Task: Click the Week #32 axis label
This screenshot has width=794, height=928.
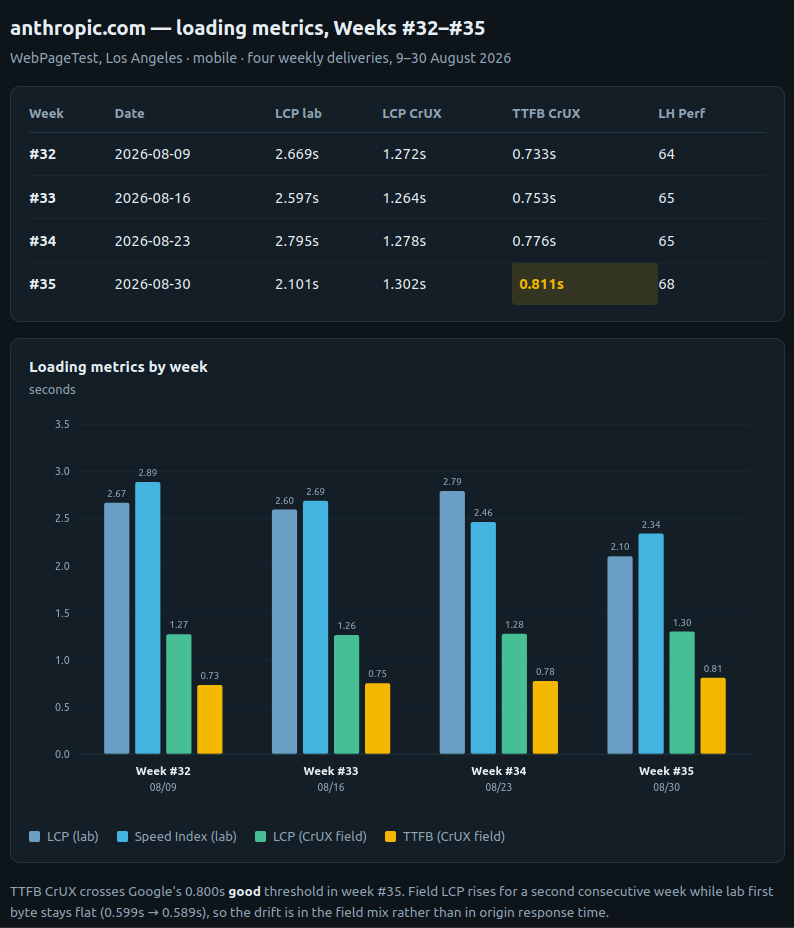Action: tap(163, 771)
